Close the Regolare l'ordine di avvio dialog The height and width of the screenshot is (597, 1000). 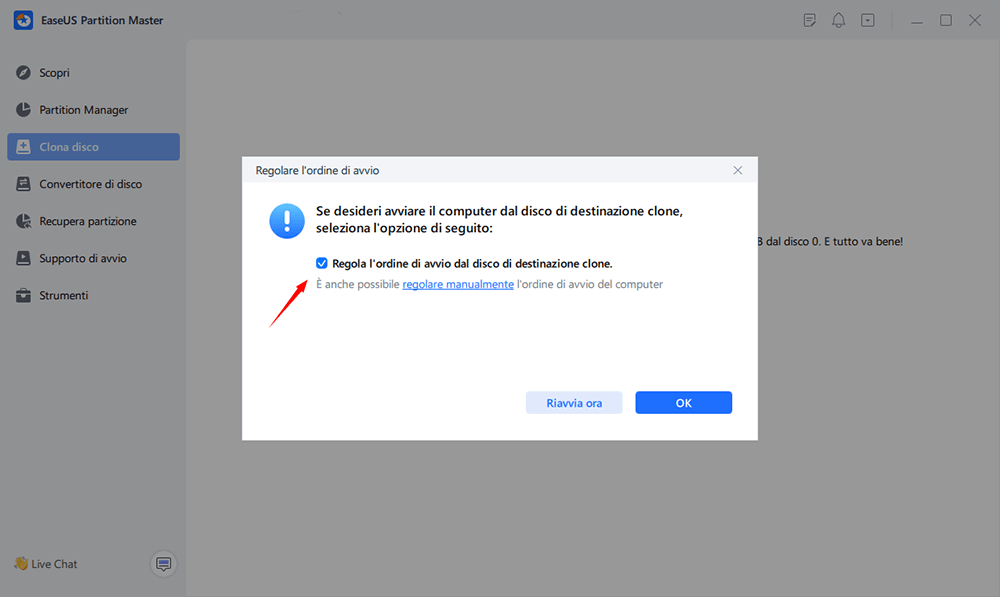738,170
